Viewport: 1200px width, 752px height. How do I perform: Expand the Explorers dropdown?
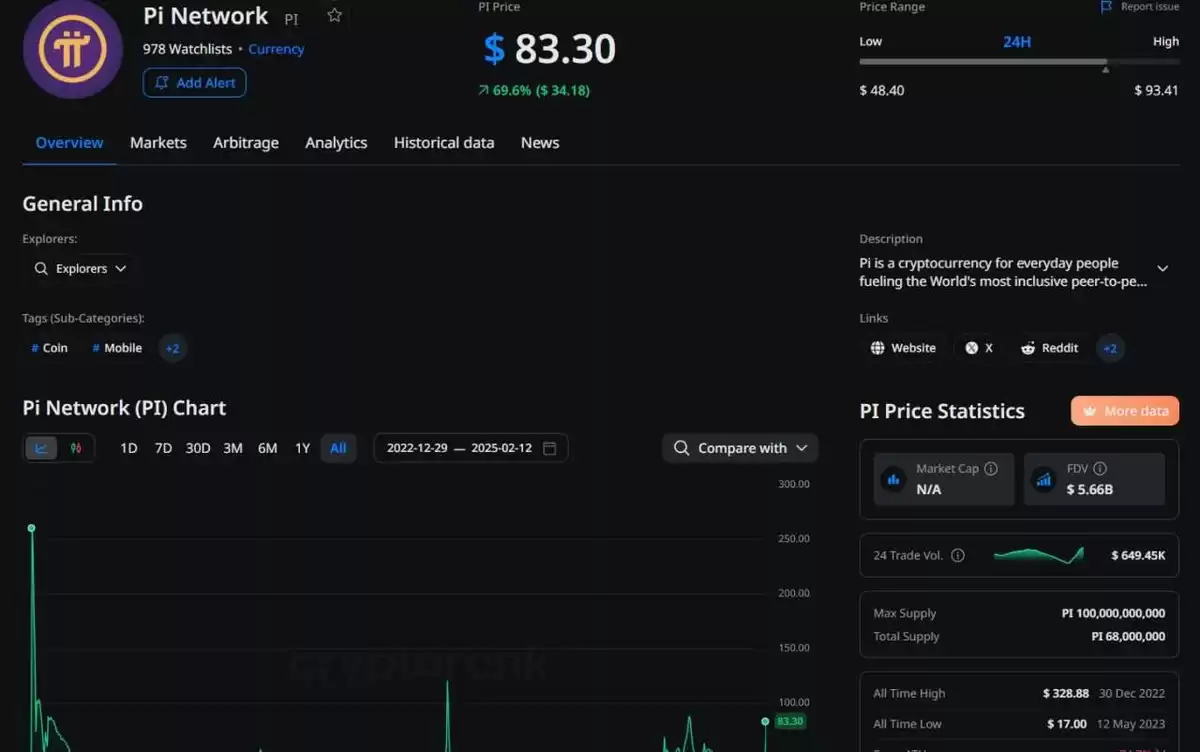(x=80, y=269)
